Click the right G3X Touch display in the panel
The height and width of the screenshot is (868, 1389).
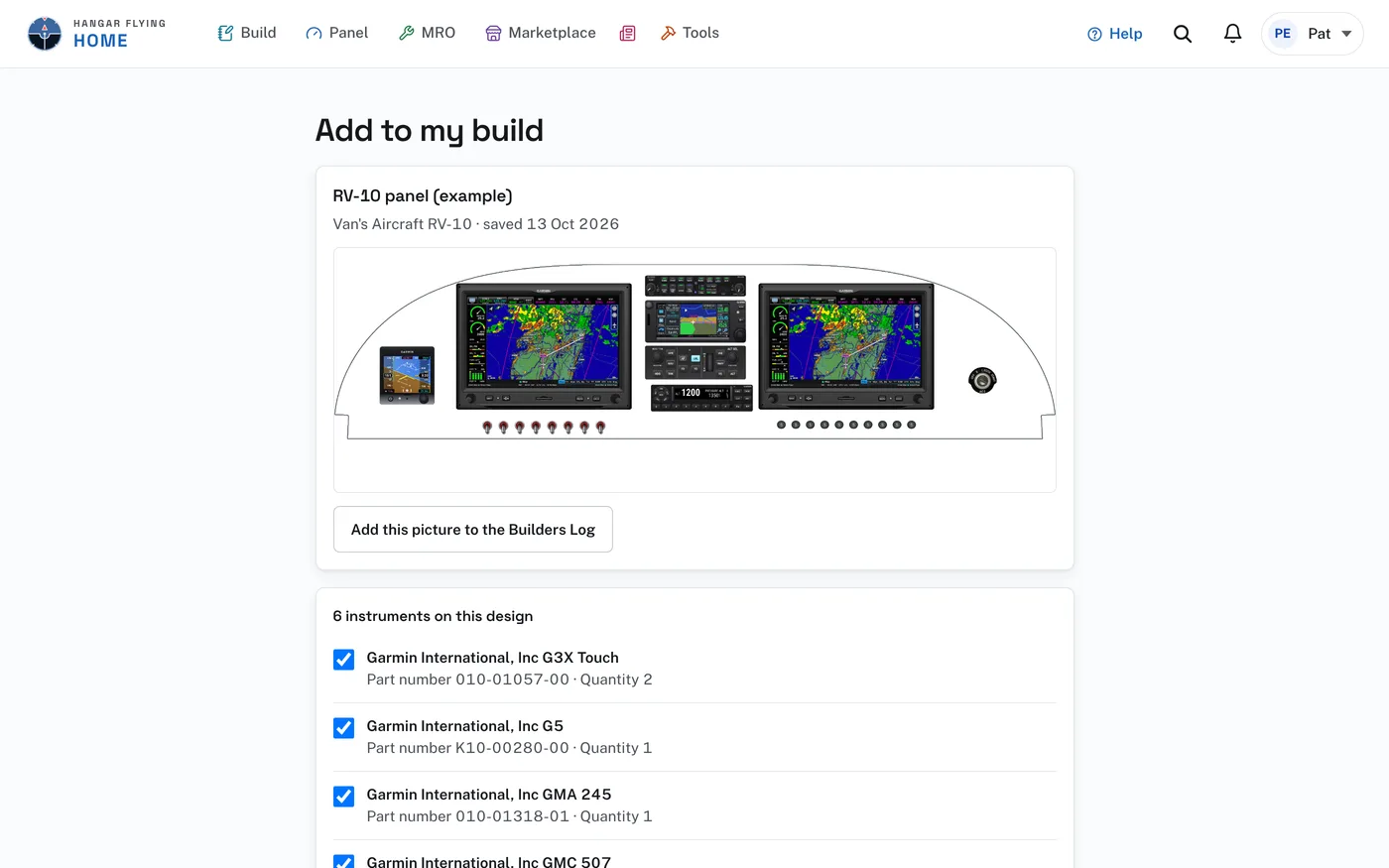pyautogui.click(x=846, y=346)
